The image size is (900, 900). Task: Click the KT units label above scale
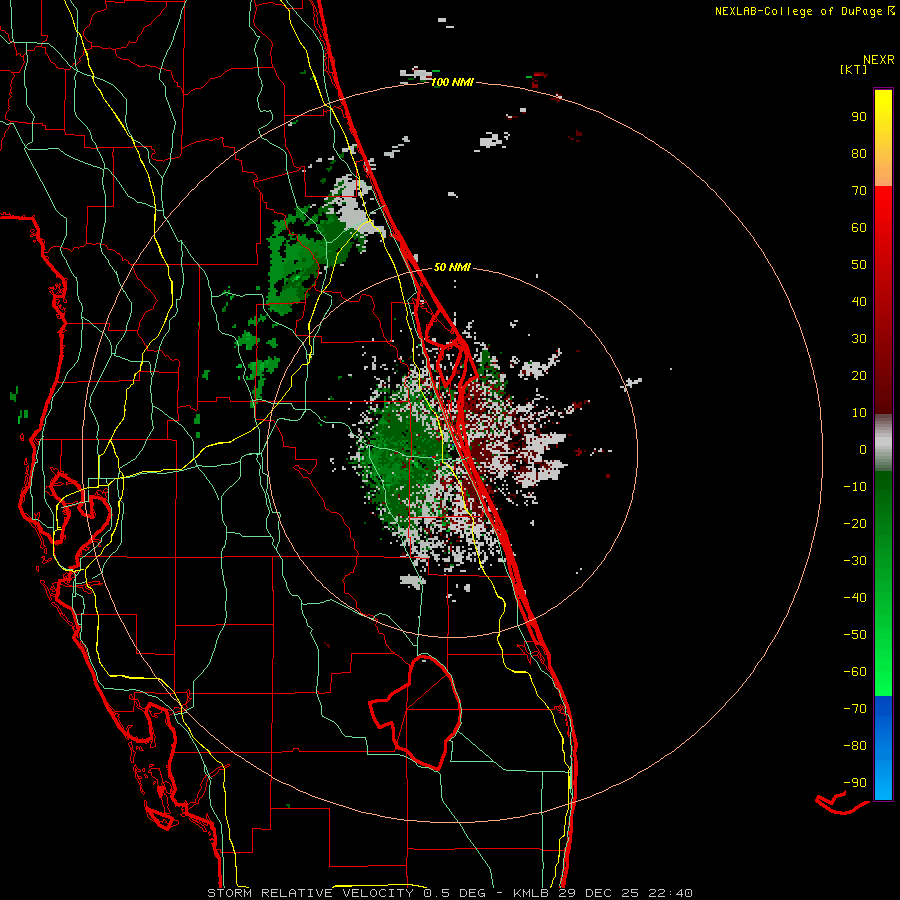pos(854,69)
